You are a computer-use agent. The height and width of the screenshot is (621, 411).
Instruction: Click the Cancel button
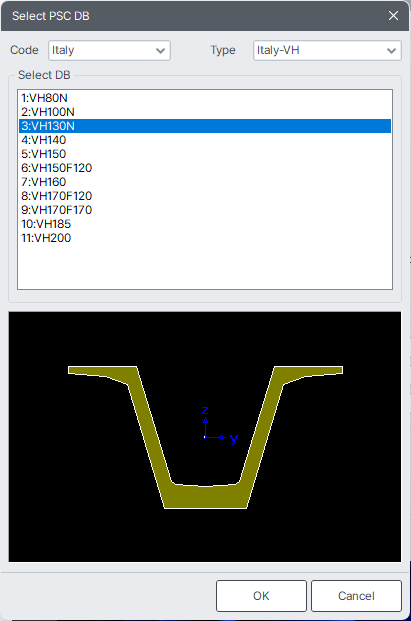tap(356, 596)
